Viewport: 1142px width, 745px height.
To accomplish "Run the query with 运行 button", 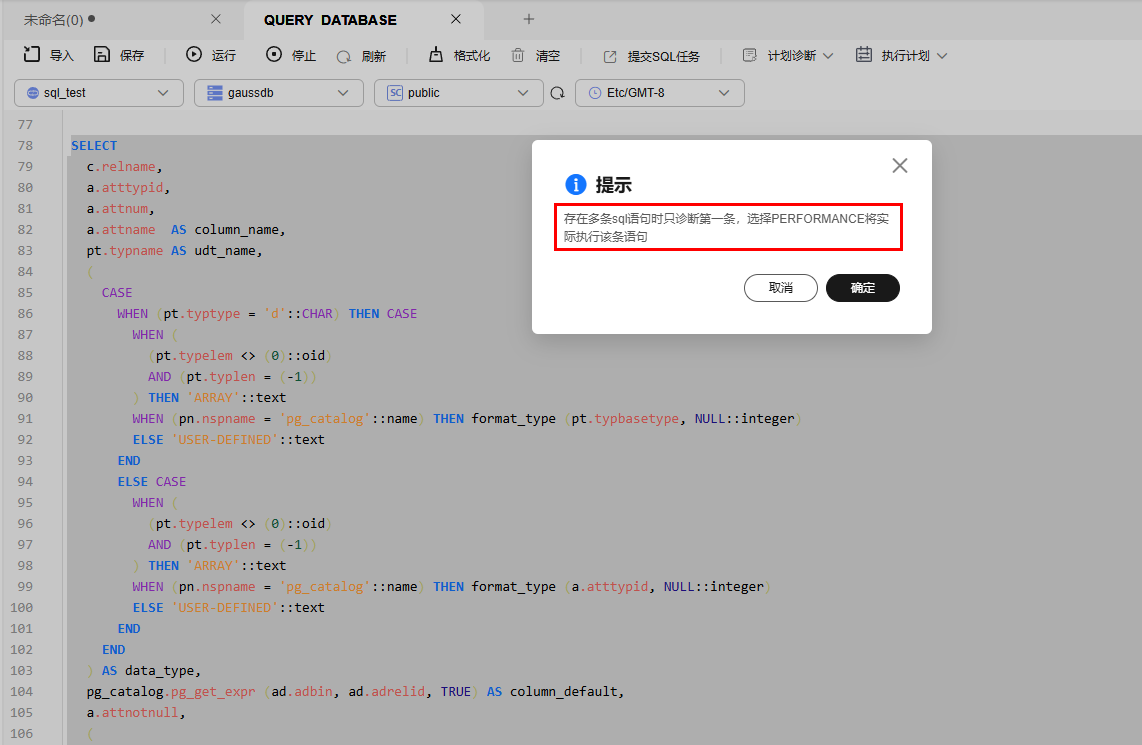I will [194, 55].
